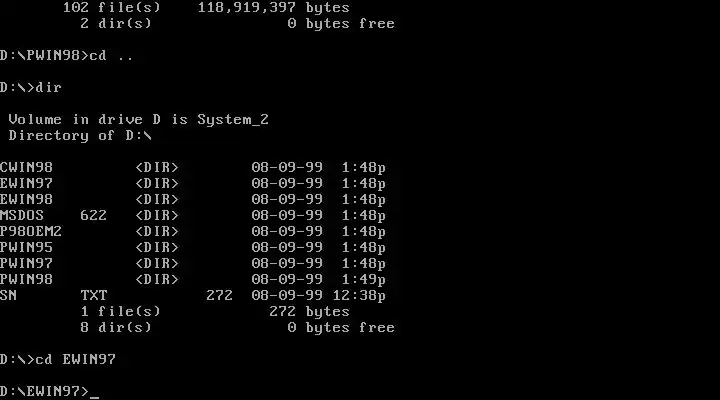Screen dimensions: 720x400
Task: Click the CWIN98 directory name
Action: click(x=26, y=168)
